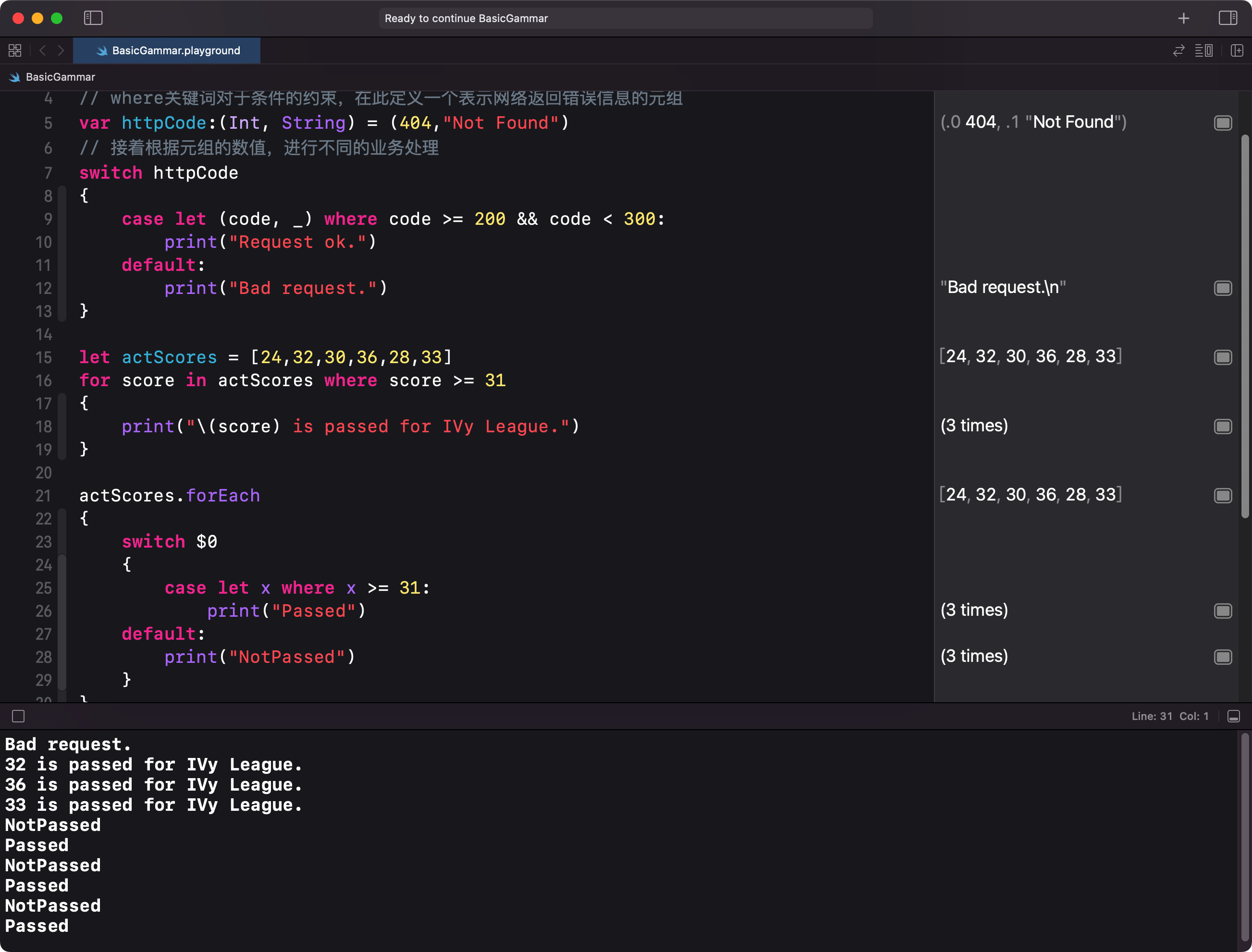1252x952 pixels.
Task: Click the actScores constant on line 15
Action: click(169, 357)
